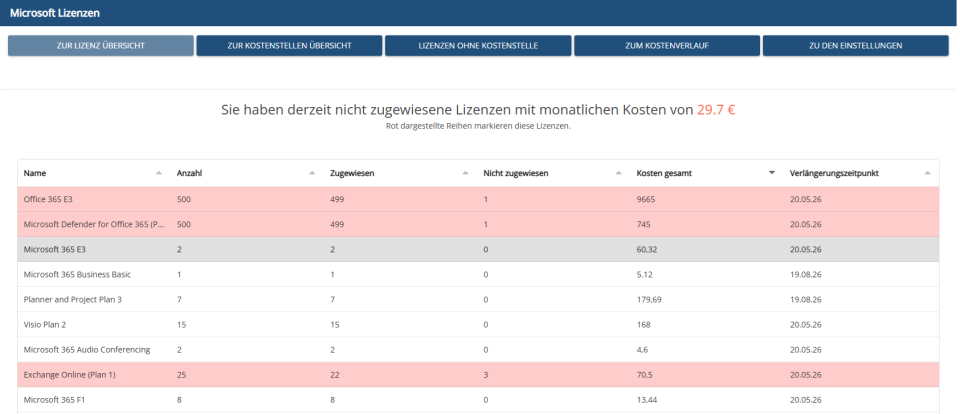
Task: Click the Microsoft 365 F1 row
Action: click(x=58, y=399)
